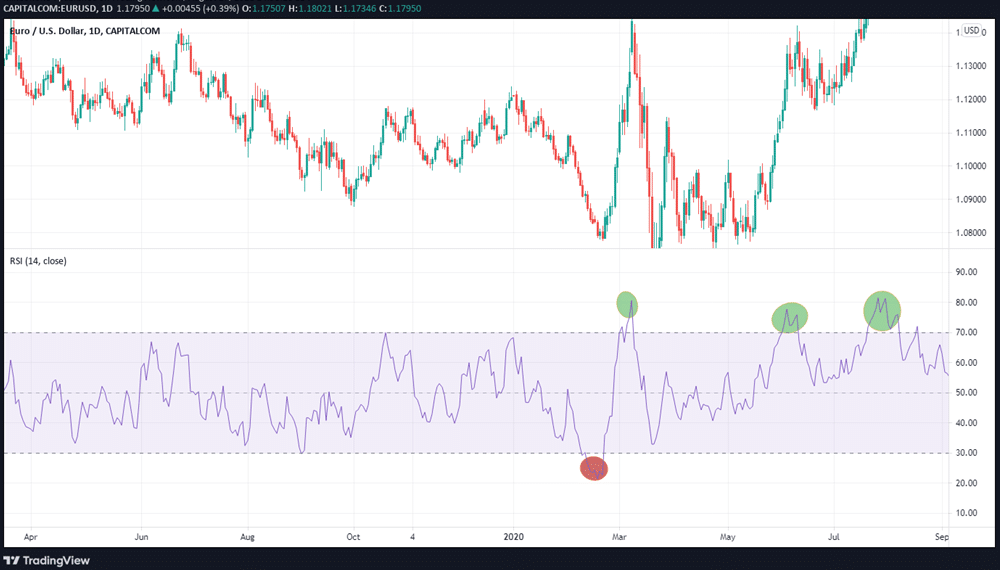Click the Oct label on time axis
Image resolution: width=1000 pixels, height=570 pixels.
coord(352,536)
